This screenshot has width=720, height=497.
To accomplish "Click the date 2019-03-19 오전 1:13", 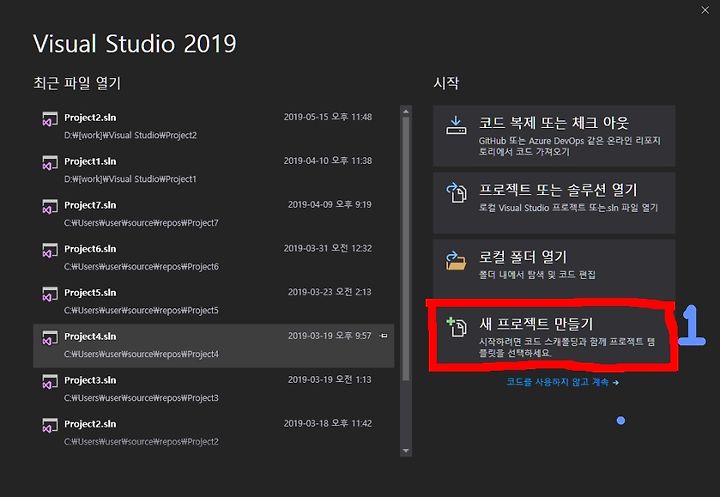I will pyautogui.click(x=330, y=380).
